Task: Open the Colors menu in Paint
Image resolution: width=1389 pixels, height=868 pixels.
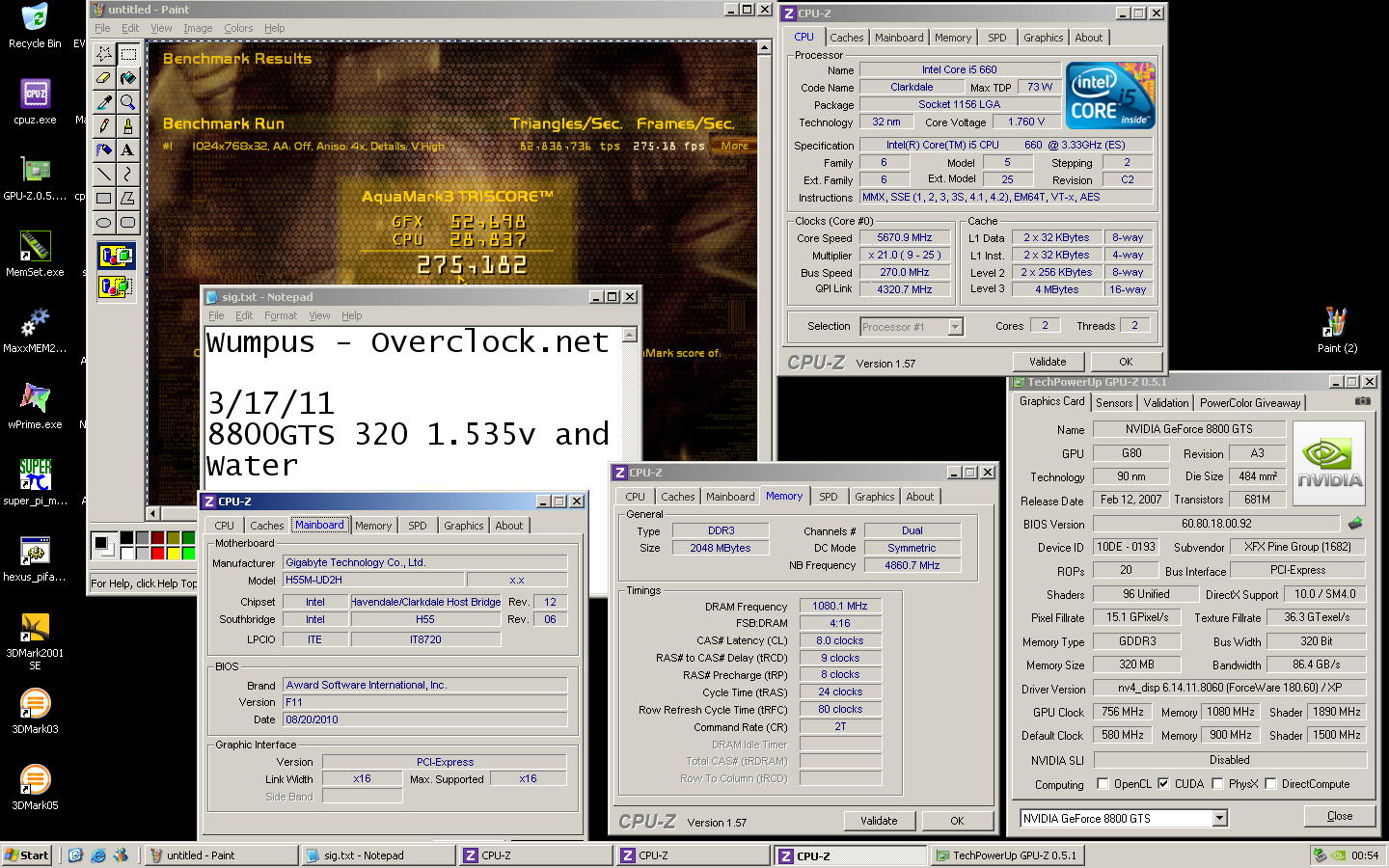Action: (x=238, y=28)
